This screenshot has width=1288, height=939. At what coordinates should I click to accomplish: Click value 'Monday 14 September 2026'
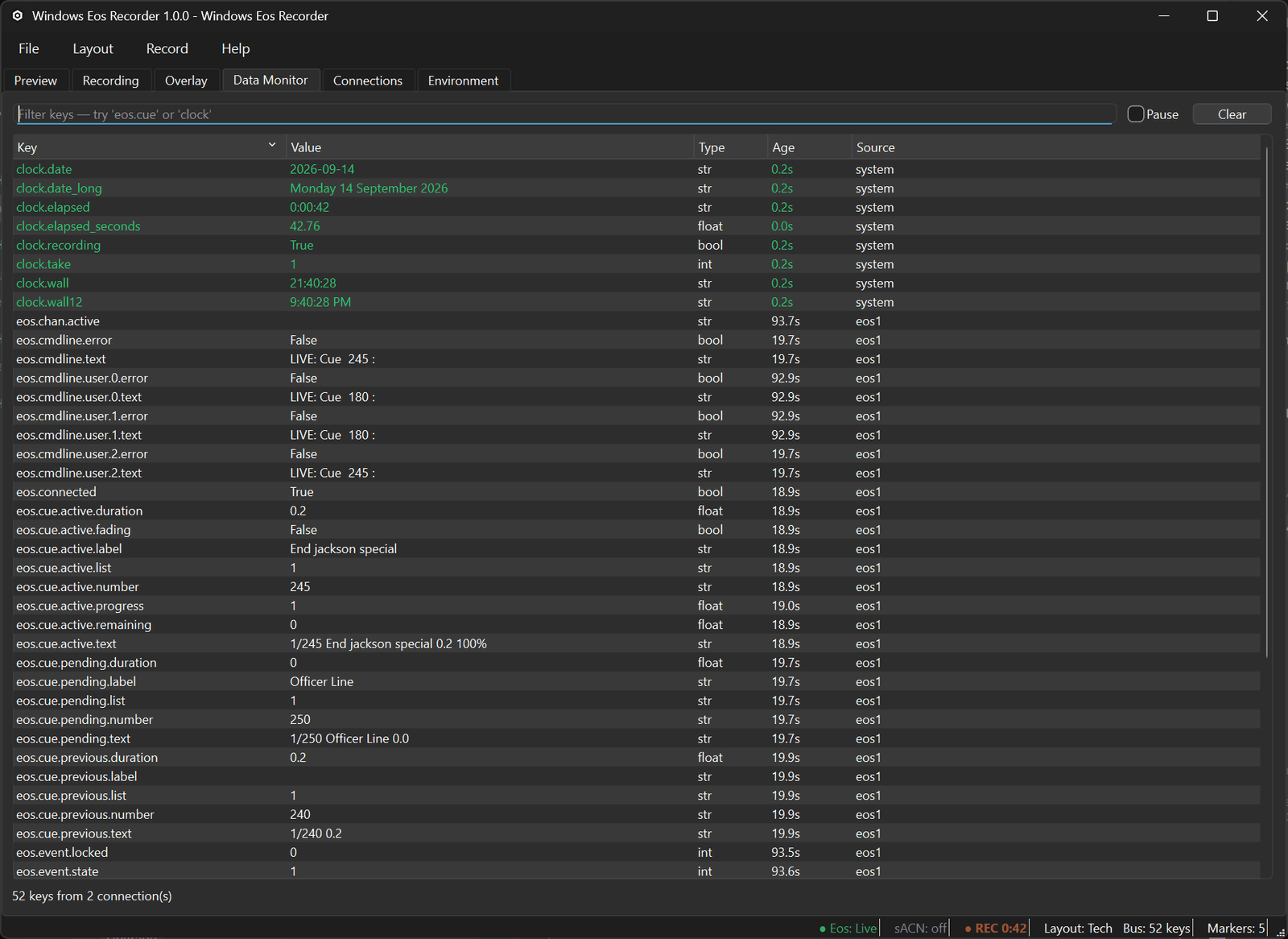pos(369,188)
